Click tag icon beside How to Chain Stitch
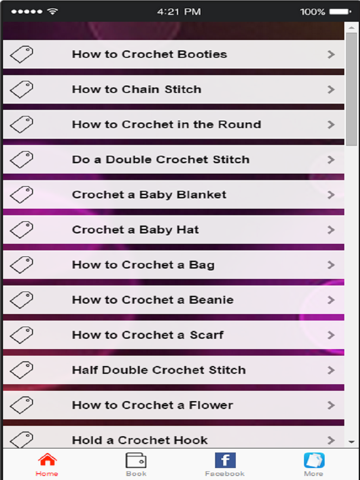The image size is (360, 480). coord(22,89)
